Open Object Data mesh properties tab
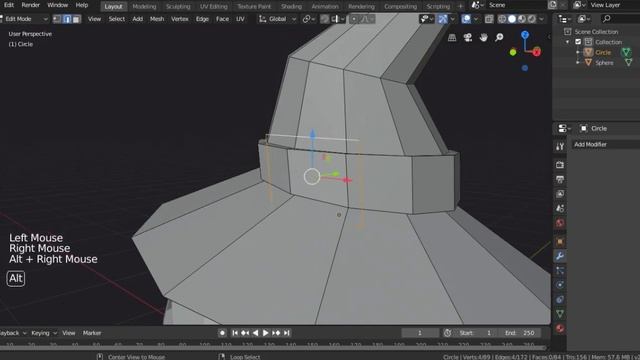Image resolution: width=640 pixels, height=360 pixels. click(x=560, y=314)
